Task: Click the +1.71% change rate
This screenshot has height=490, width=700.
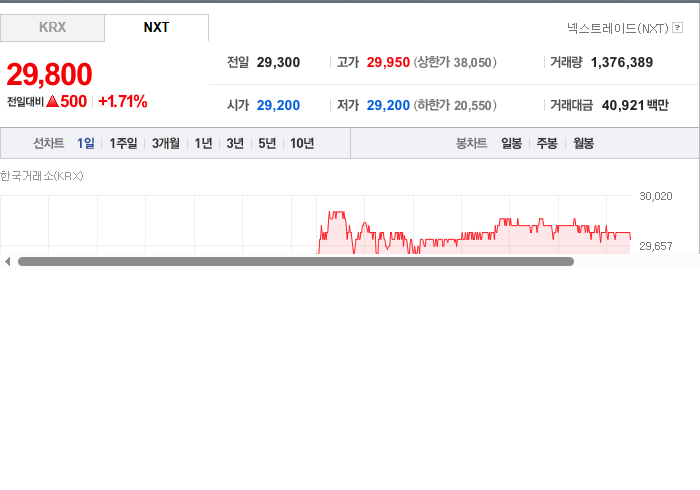Action: (123, 101)
